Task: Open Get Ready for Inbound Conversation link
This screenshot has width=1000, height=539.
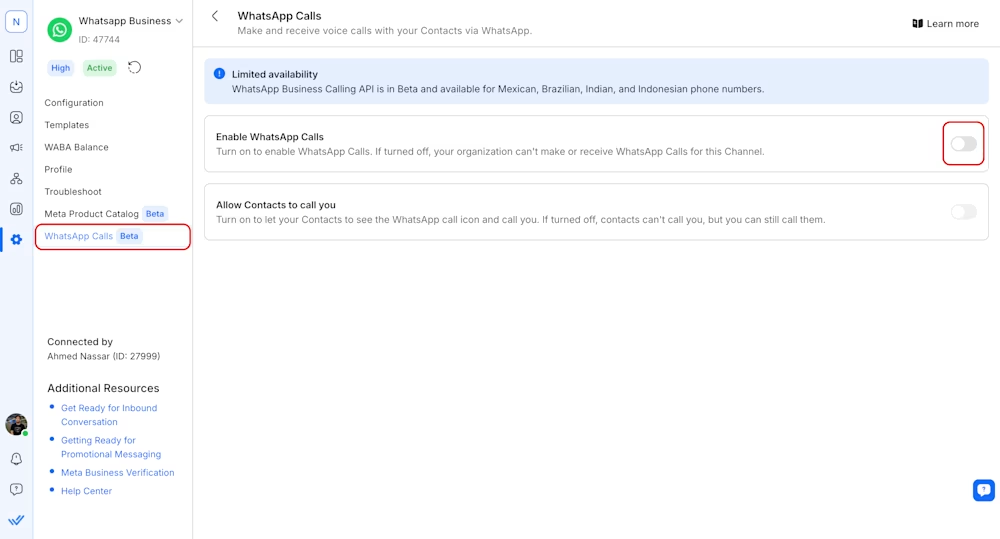Action: (109, 415)
